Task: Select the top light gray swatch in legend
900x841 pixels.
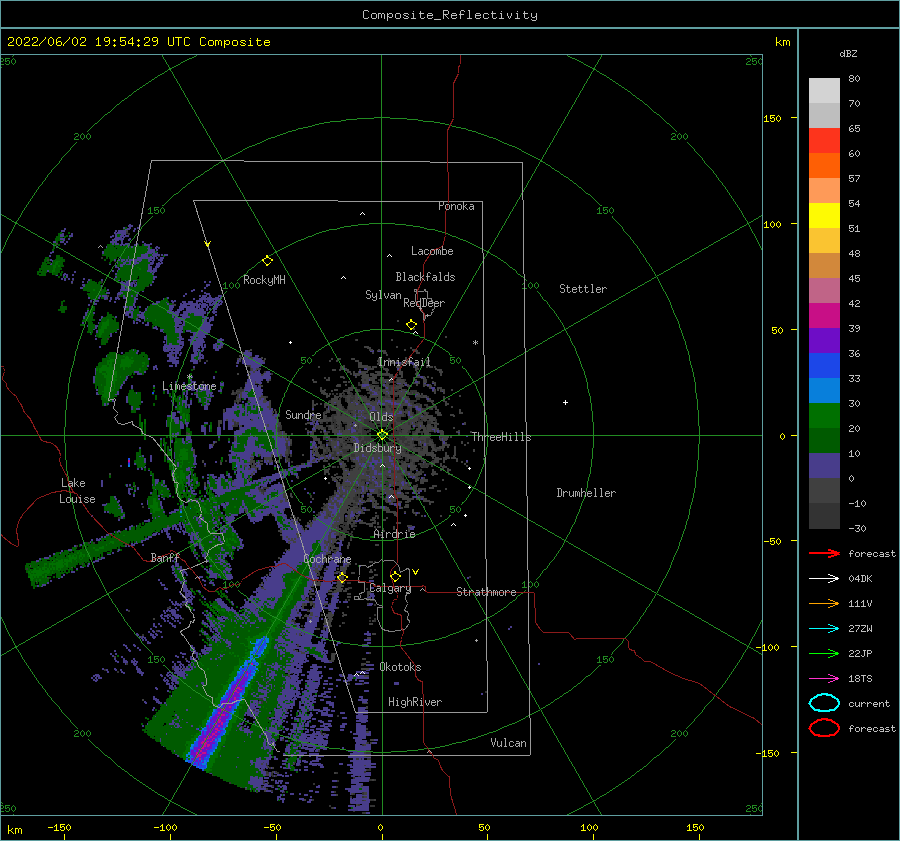Action: [824, 91]
